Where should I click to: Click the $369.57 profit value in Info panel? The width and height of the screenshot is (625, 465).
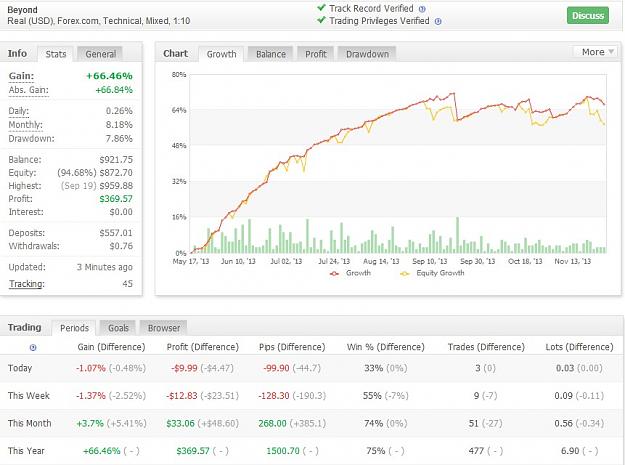point(116,199)
